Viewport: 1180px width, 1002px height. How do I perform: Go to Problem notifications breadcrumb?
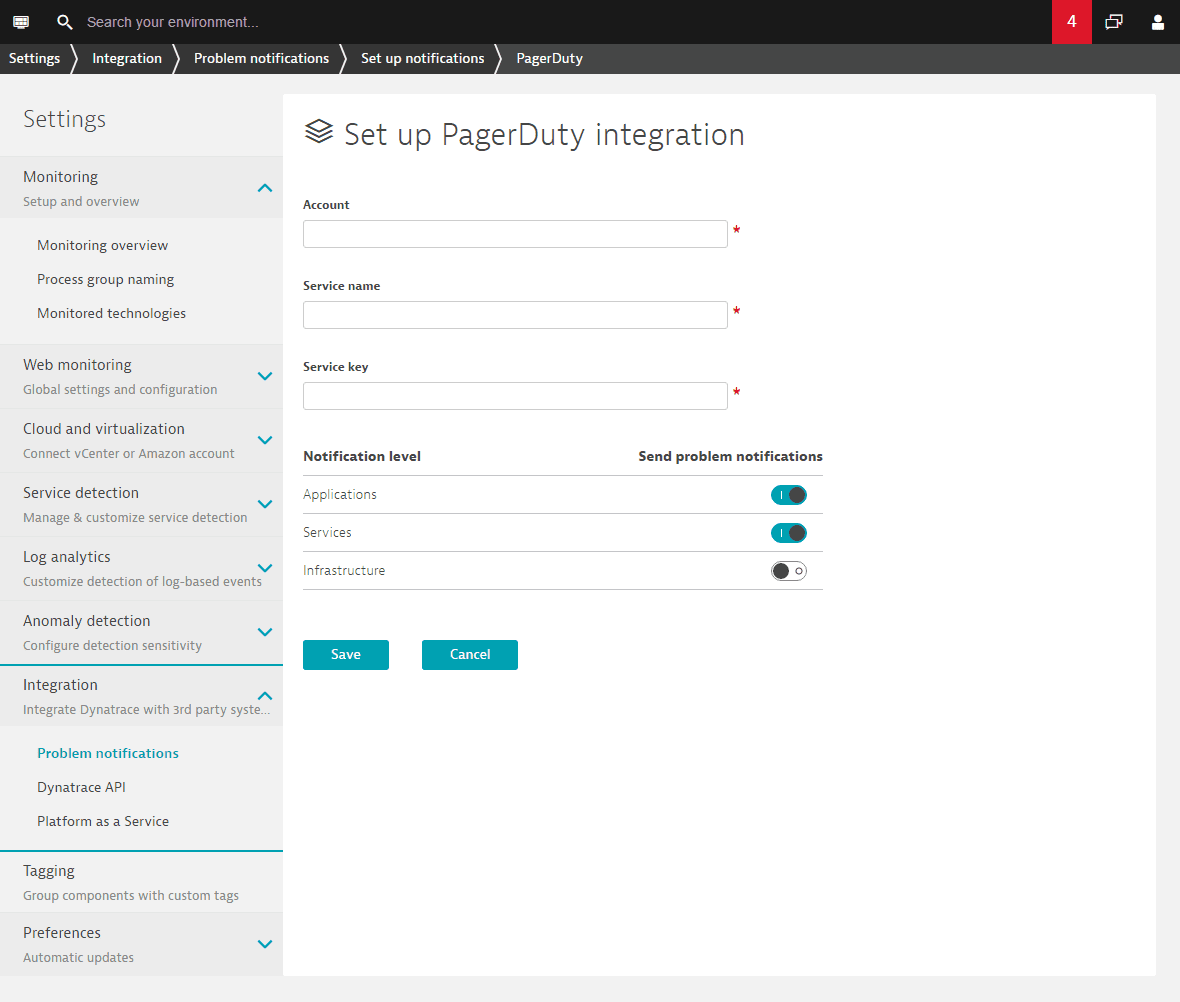tap(261, 58)
